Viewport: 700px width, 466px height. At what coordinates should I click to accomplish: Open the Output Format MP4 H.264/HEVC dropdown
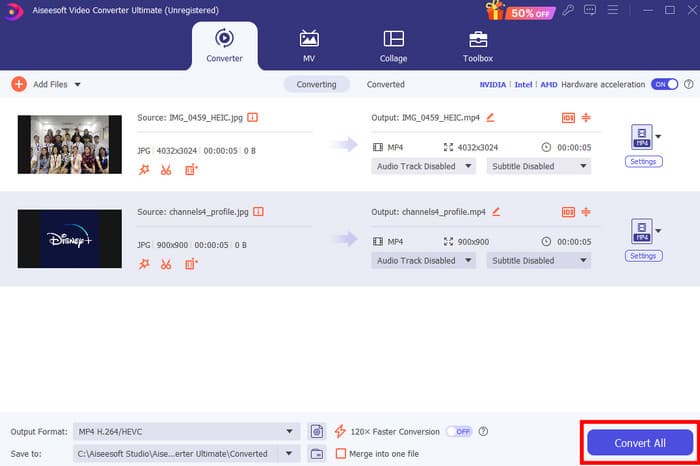[186, 431]
